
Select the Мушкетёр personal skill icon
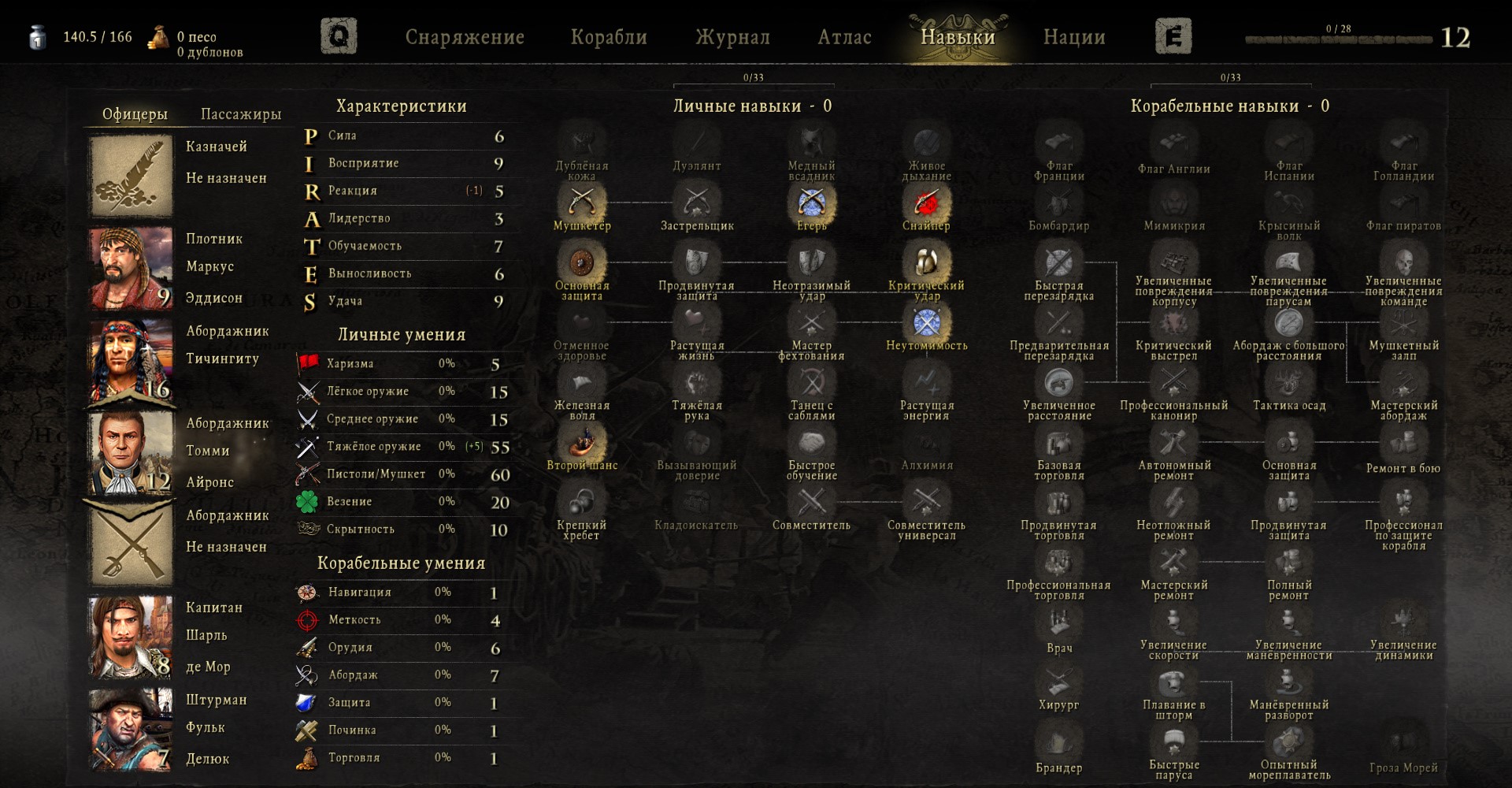coord(582,203)
